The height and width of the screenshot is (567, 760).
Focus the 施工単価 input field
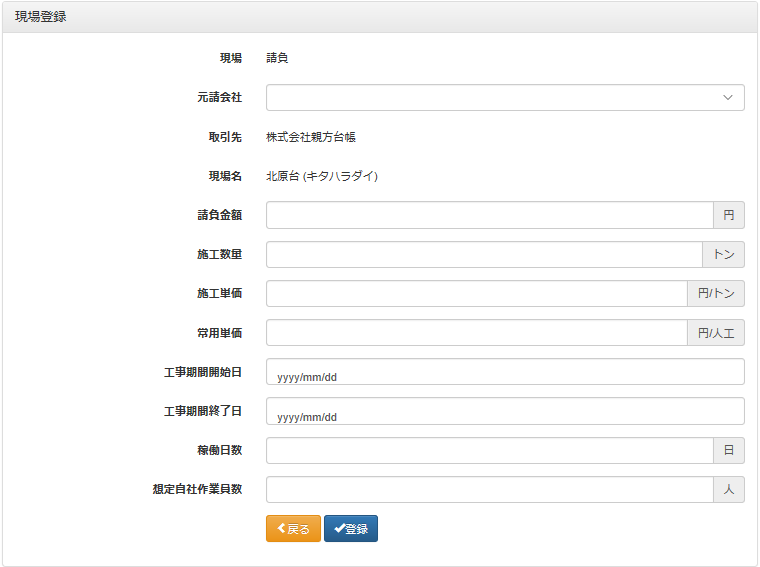pyautogui.click(x=476, y=293)
